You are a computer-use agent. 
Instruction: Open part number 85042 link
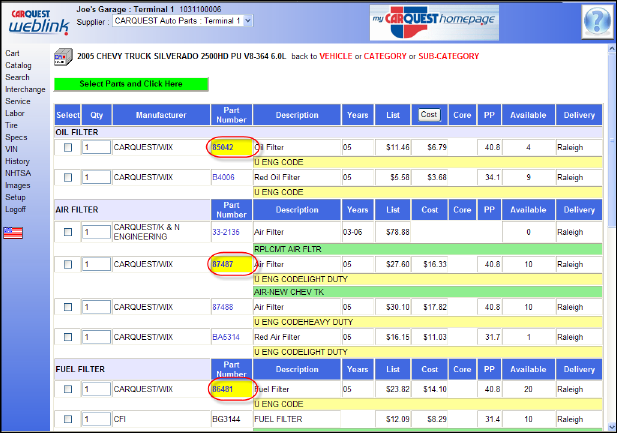(x=223, y=147)
